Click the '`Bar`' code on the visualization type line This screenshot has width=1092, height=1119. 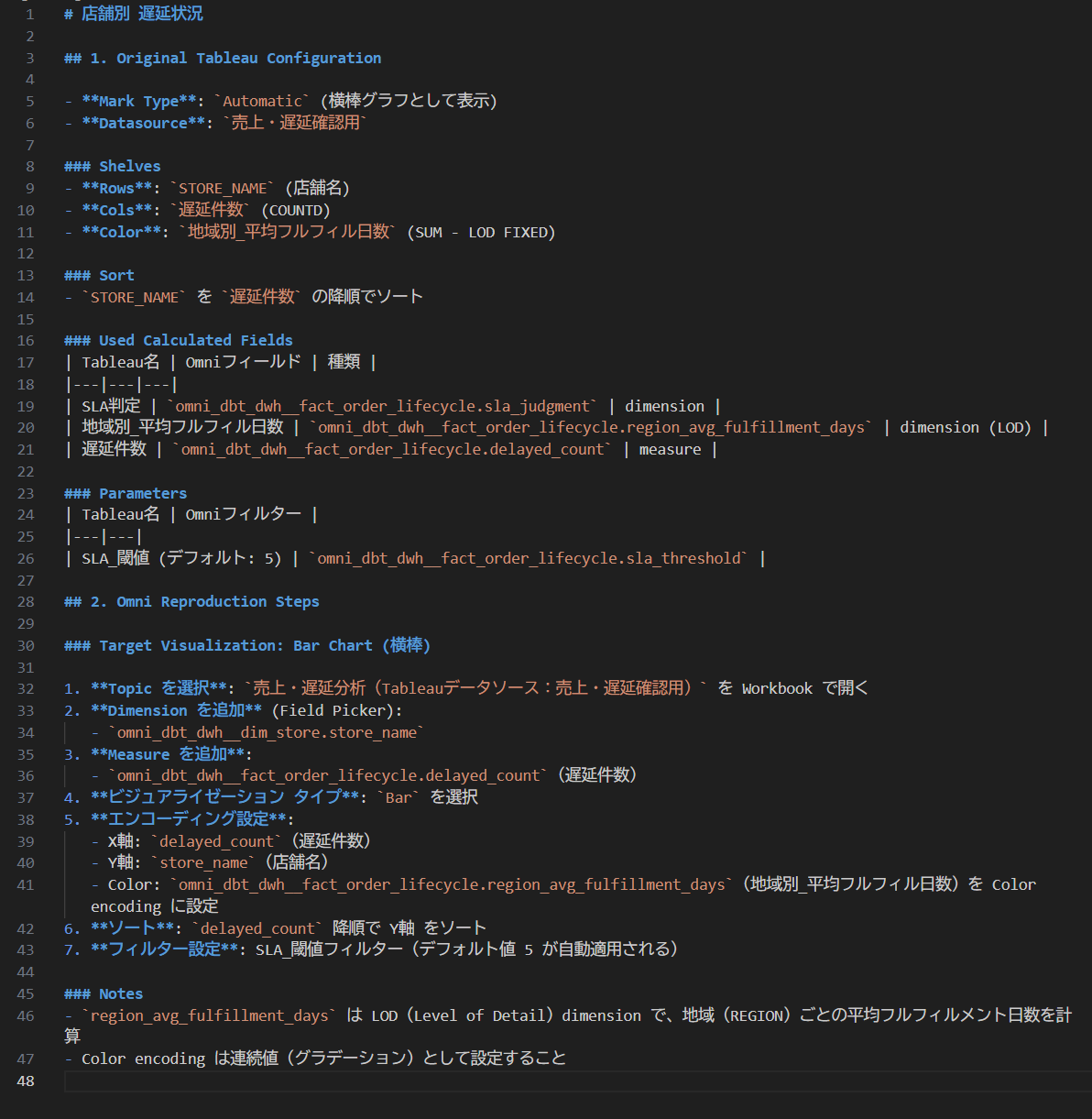tap(399, 797)
